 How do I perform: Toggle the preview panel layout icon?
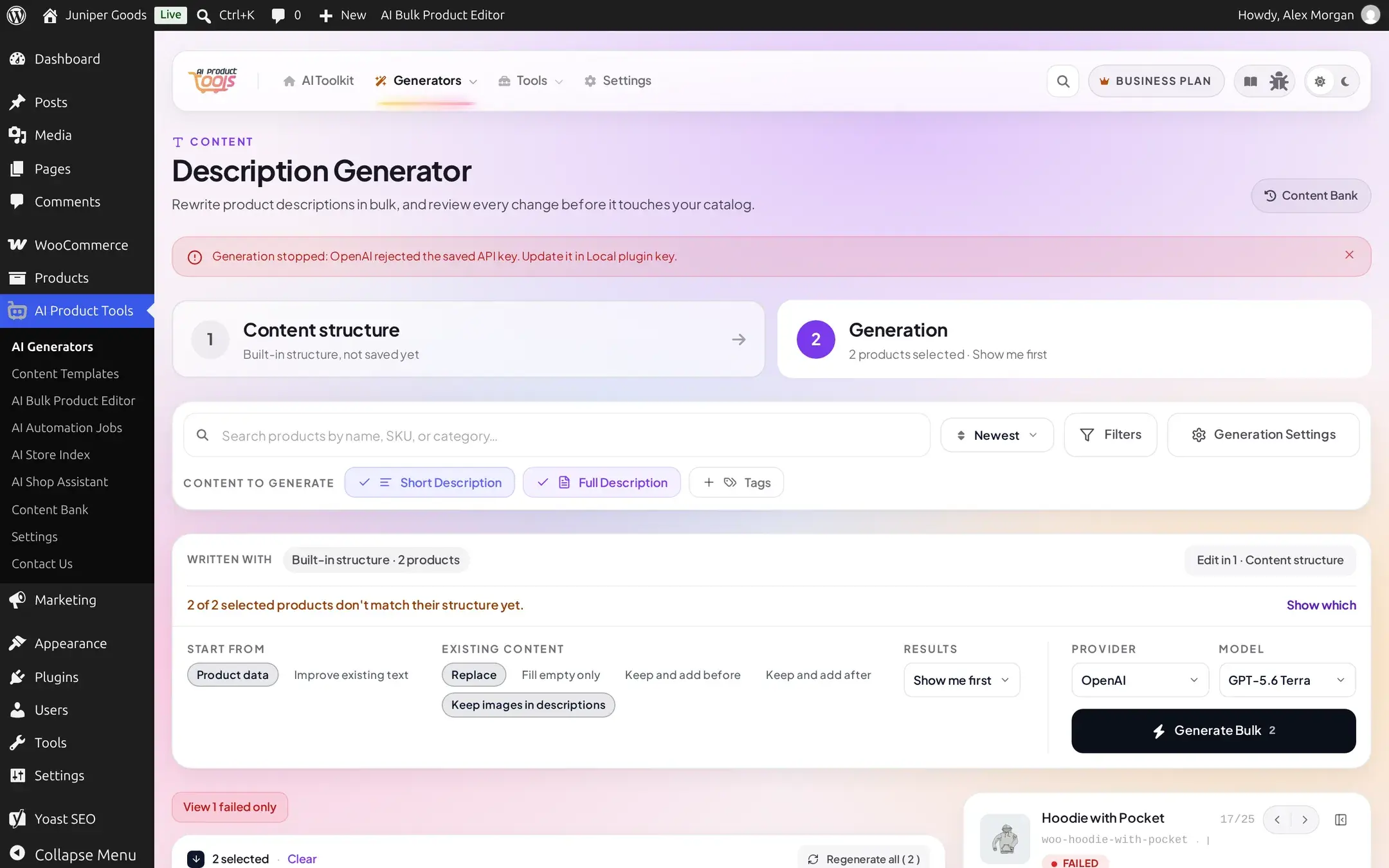[1341, 819]
